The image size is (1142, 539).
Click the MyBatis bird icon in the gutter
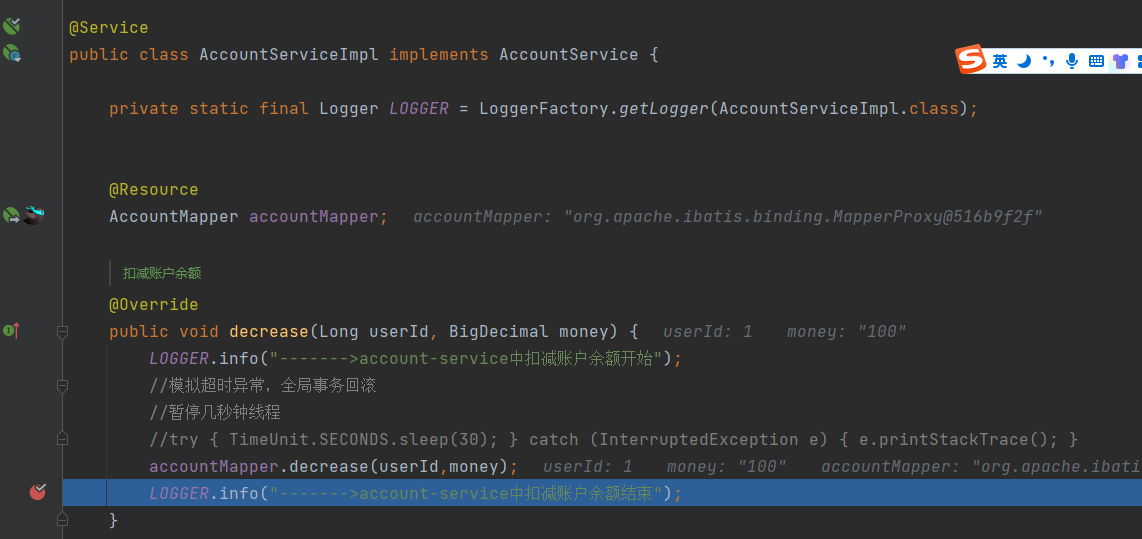coord(35,213)
